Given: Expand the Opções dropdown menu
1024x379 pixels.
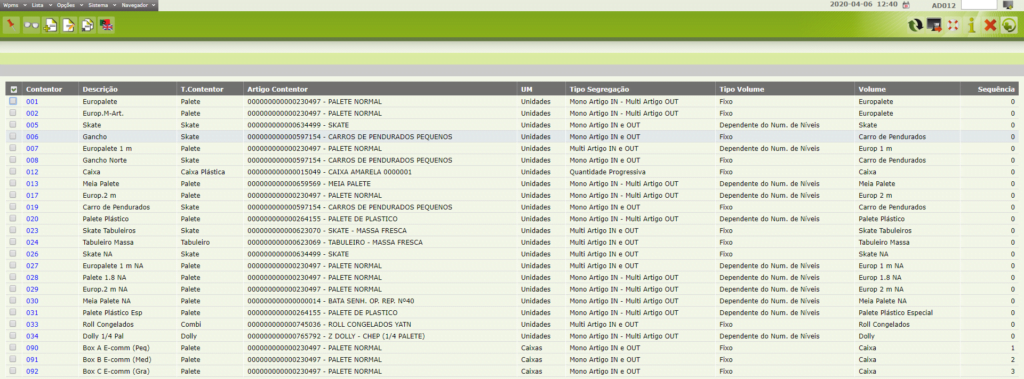Looking at the screenshot, I should [68, 5].
